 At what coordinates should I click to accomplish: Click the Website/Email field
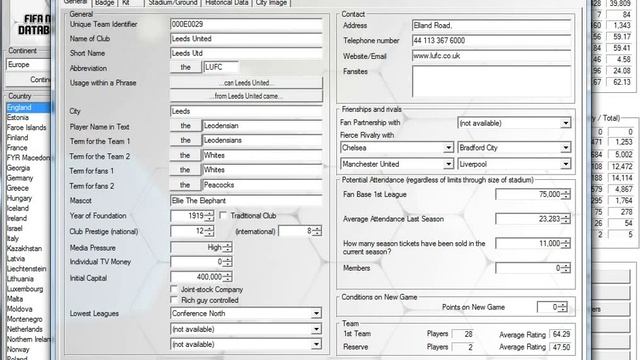tap(491, 56)
